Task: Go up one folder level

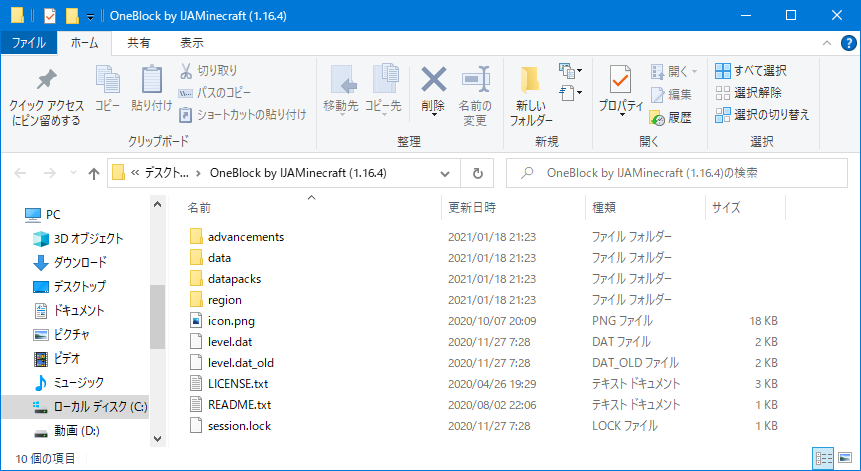Action: point(94,173)
